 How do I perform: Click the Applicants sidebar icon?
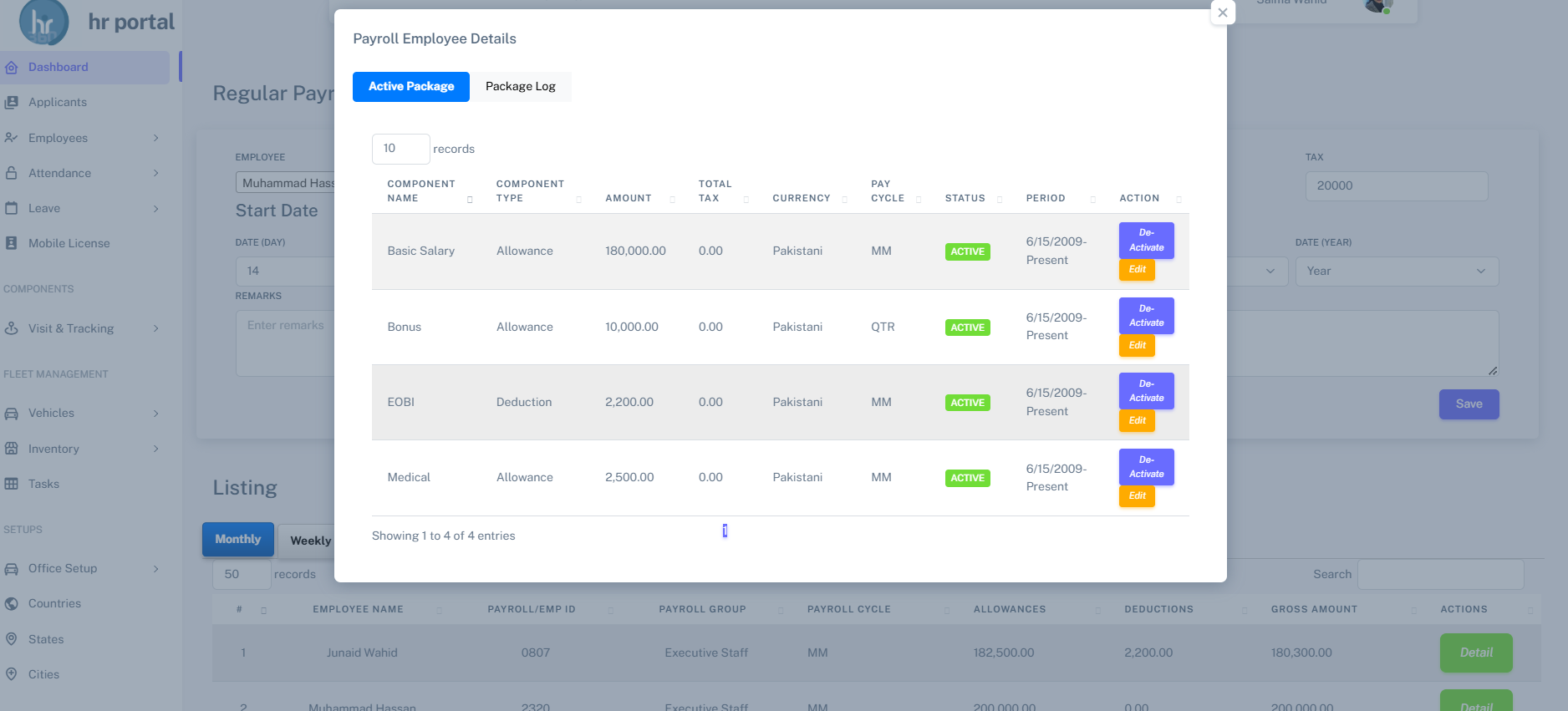(12, 102)
